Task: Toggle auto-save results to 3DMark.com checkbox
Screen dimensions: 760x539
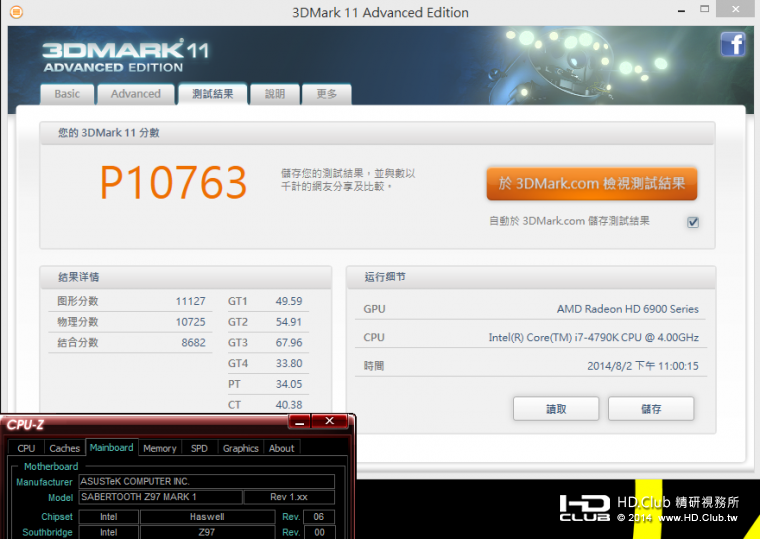Action: tap(693, 222)
